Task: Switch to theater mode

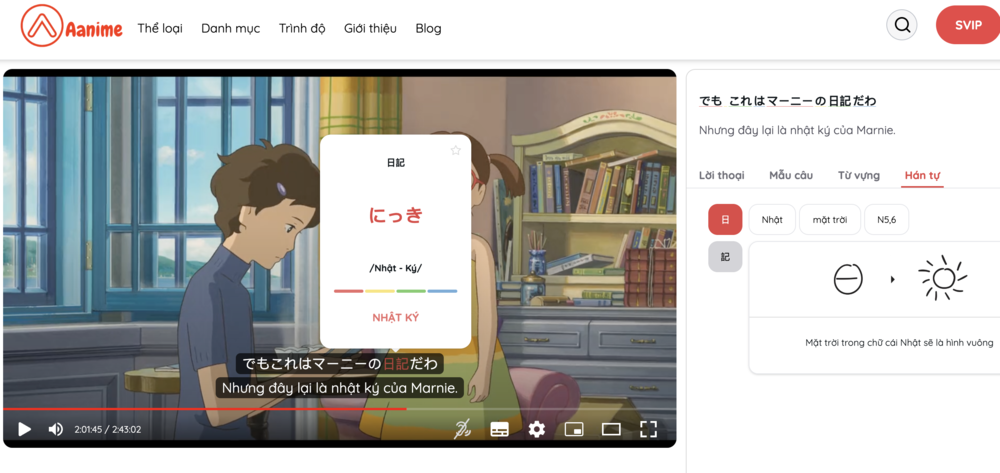Action: coord(611,429)
